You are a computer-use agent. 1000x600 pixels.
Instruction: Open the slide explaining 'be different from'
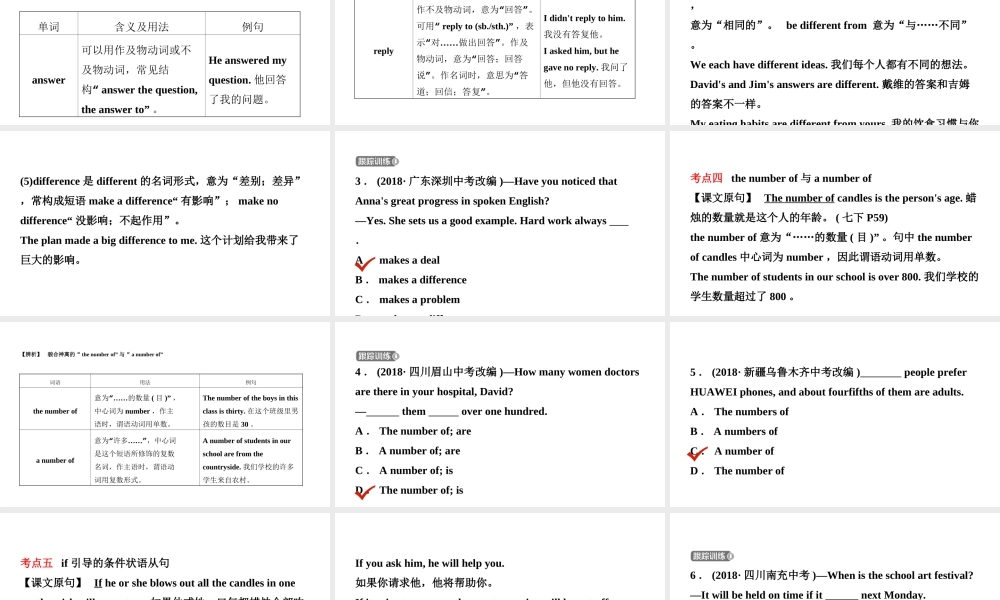835,62
